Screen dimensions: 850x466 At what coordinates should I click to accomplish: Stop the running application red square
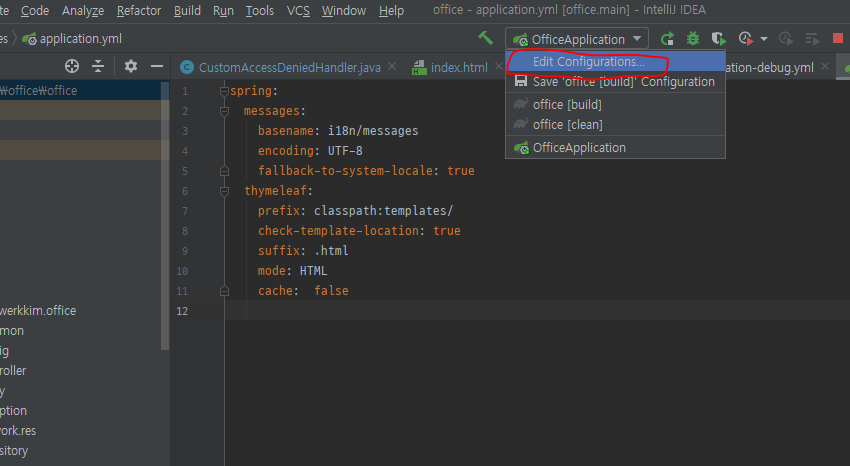point(838,38)
